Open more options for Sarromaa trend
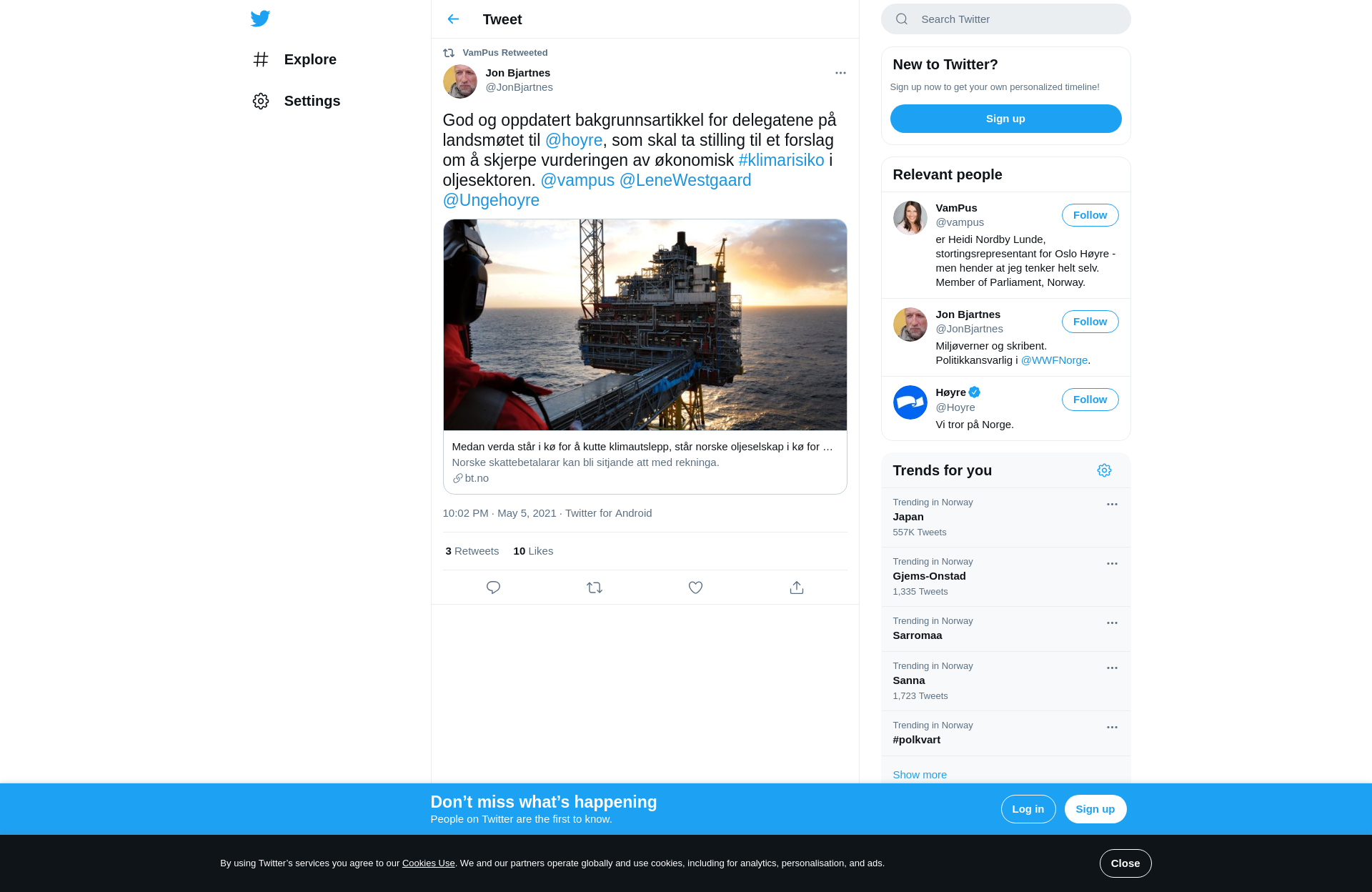This screenshot has width=1372, height=892. pos(1112,623)
